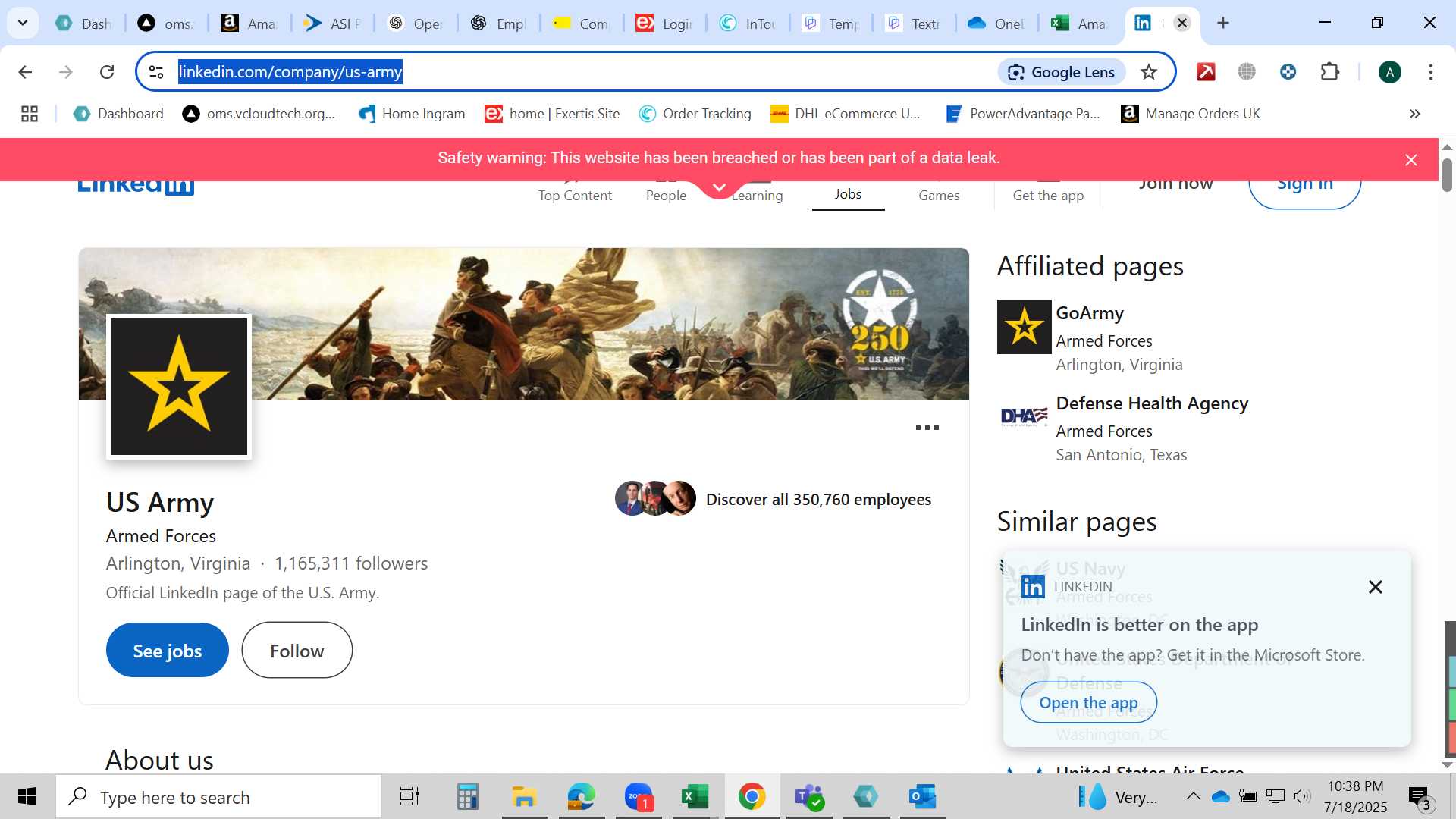Switch to the Excel Ama browser tab
The height and width of the screenshot is (819, 1456).
point(1079,23)
